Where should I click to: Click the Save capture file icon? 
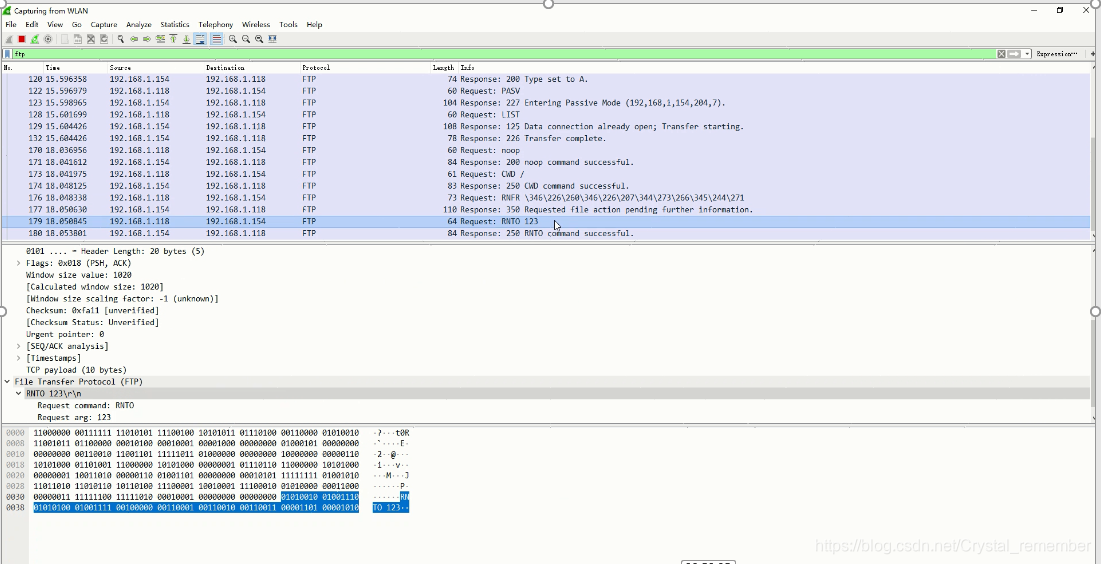[x=77, y=39]
